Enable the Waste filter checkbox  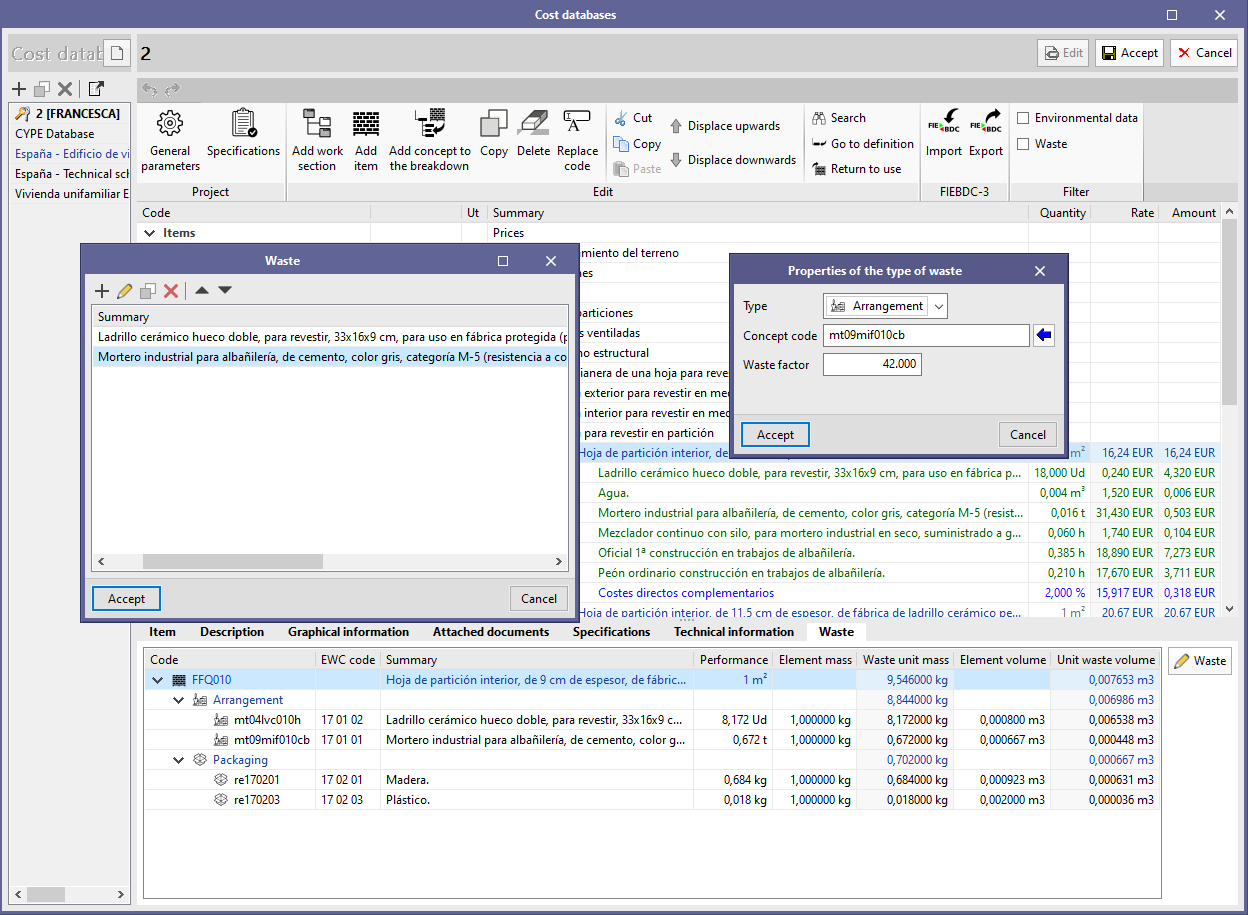point(1023,144)
